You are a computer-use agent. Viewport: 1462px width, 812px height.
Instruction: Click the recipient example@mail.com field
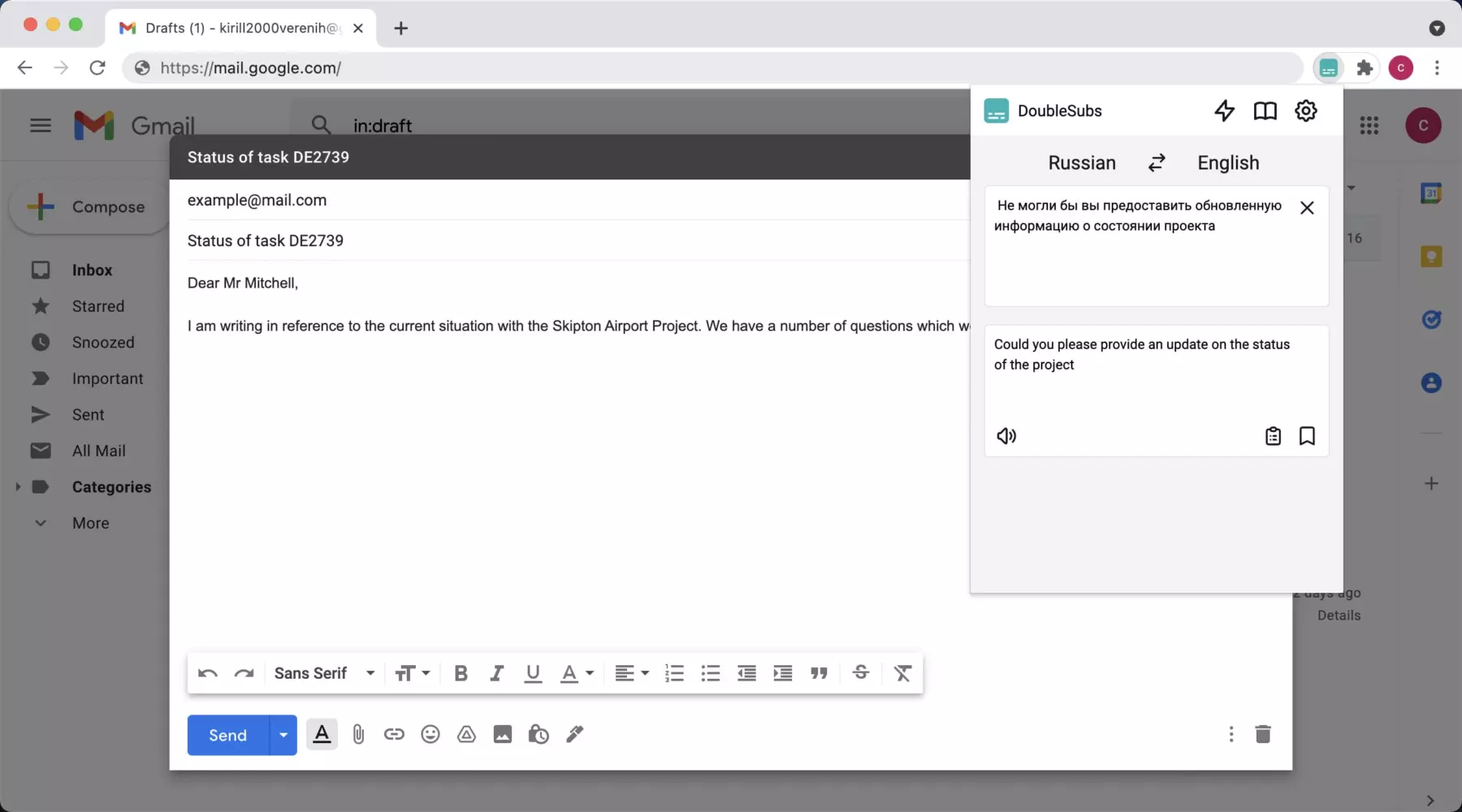pos(577,201)
